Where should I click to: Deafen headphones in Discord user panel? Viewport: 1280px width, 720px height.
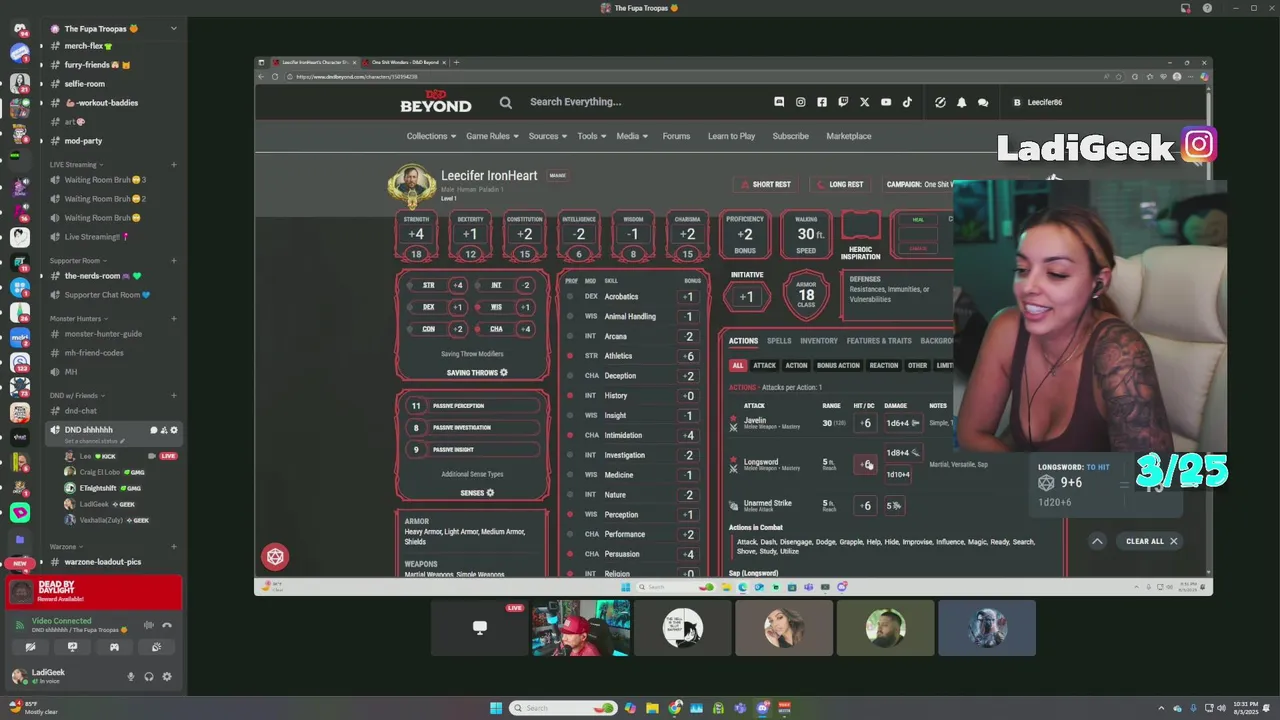[149, 677]
